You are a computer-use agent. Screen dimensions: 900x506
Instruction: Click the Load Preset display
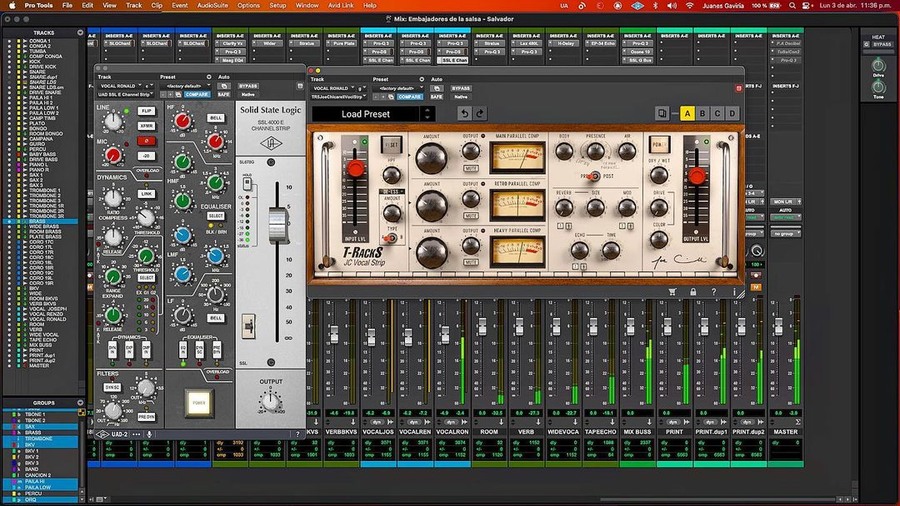tap(365, 114)
